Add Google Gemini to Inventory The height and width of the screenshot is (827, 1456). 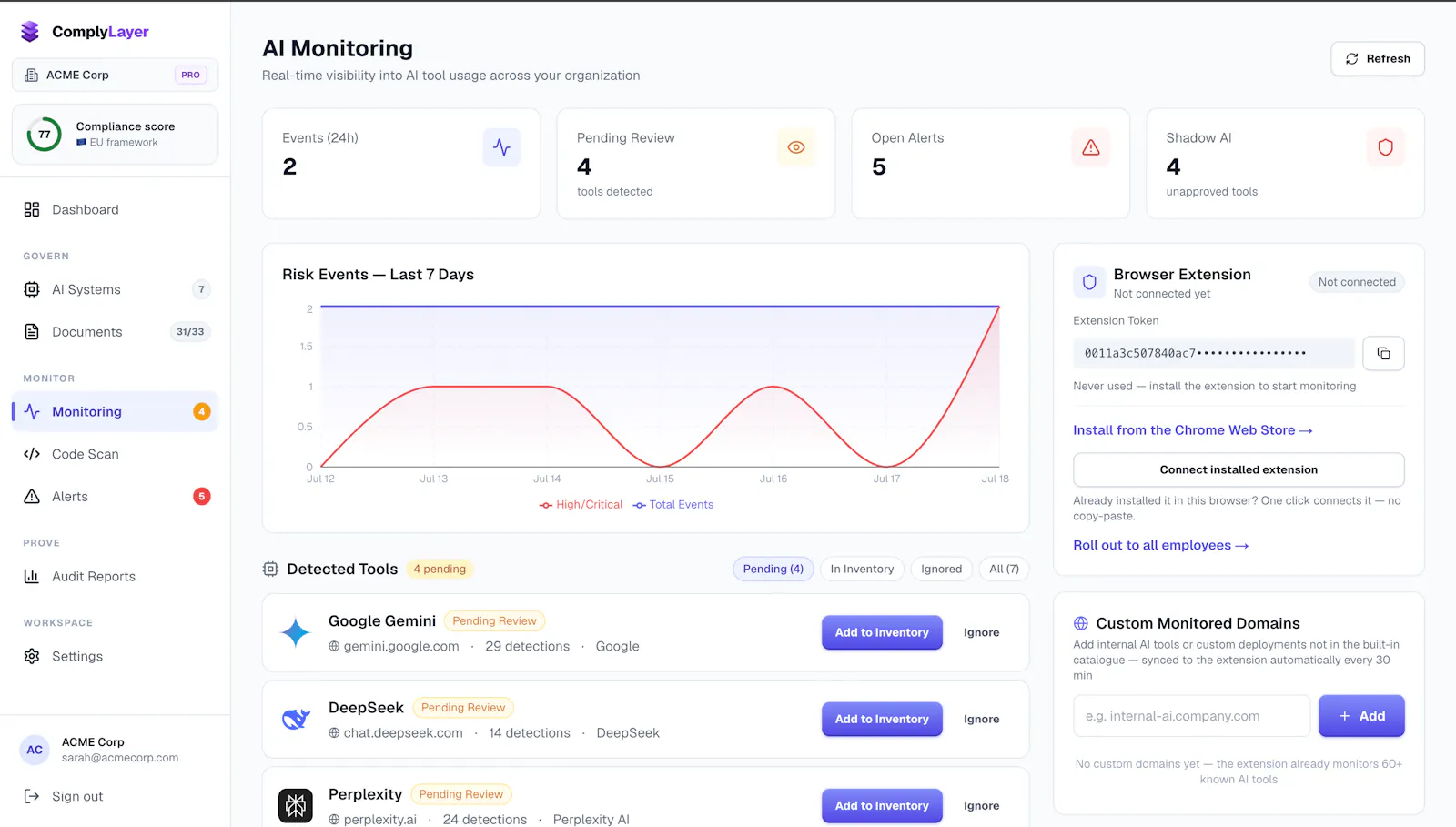pyautogui.click(x=882, y=632)
